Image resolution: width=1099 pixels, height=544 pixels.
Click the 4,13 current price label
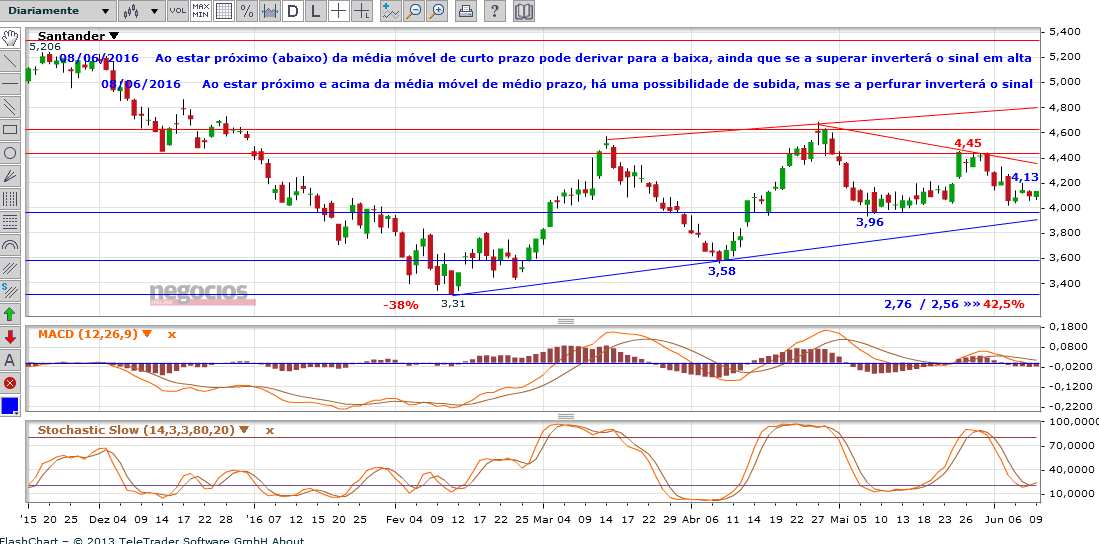click(x=1025, y=177)
